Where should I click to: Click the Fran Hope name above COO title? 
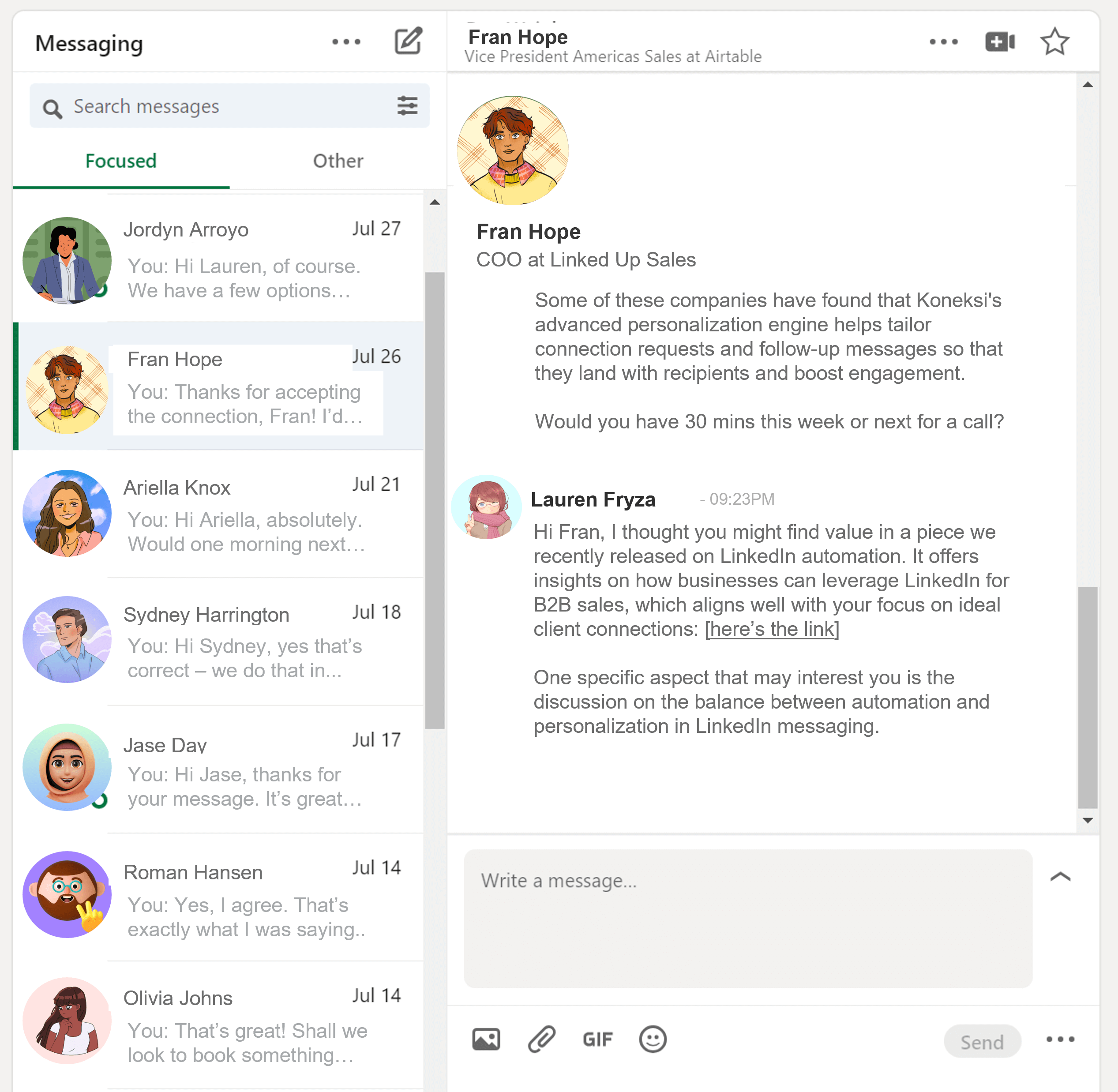(x=528, y=232)
